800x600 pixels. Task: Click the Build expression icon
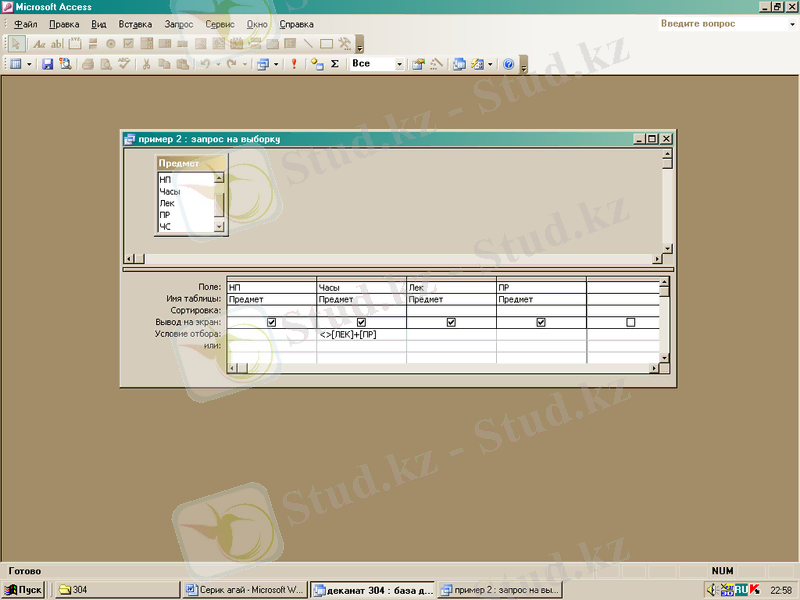(x=436, y=64)
